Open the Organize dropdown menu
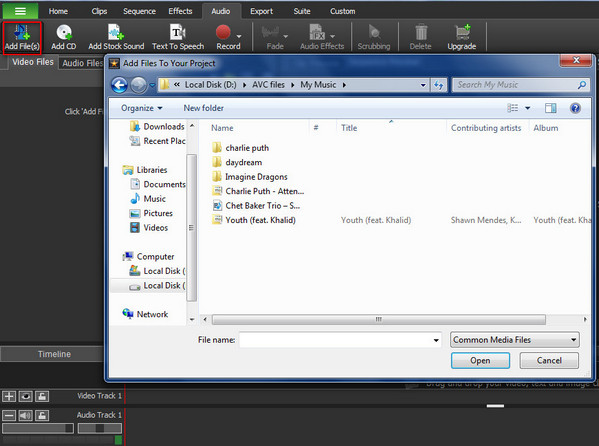 (x=141, y=108)
